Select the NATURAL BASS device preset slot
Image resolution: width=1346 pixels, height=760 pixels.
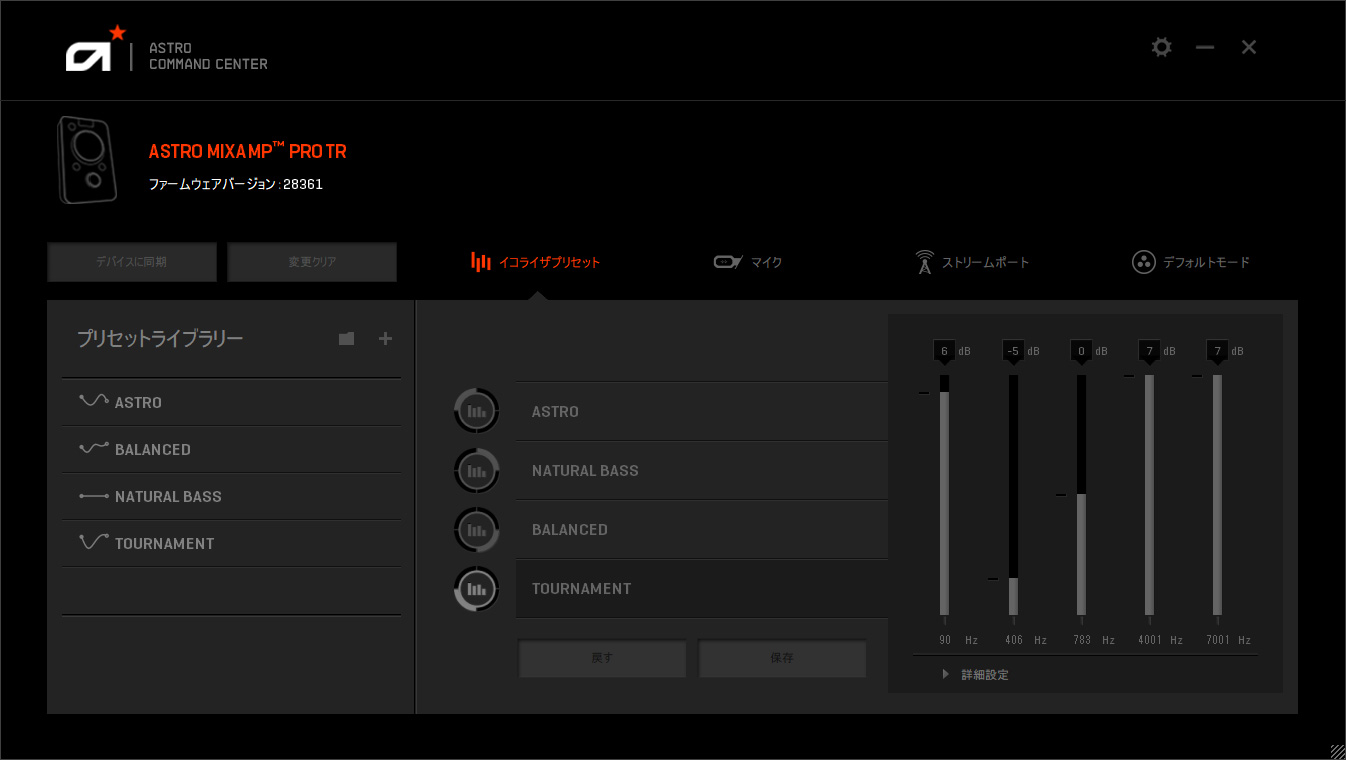click(702, 470)
